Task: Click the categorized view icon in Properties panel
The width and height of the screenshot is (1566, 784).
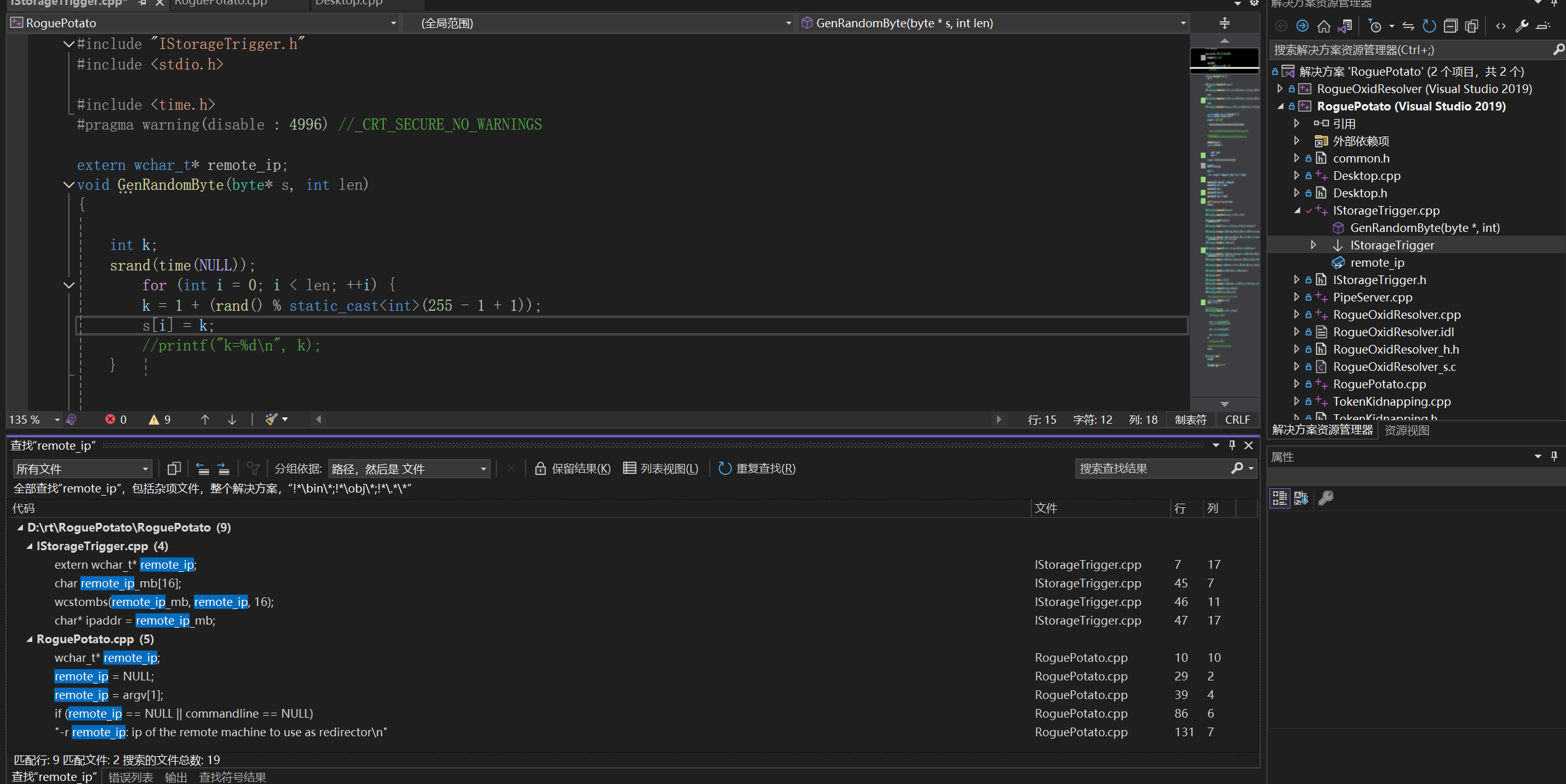Action: point(1279,497)
